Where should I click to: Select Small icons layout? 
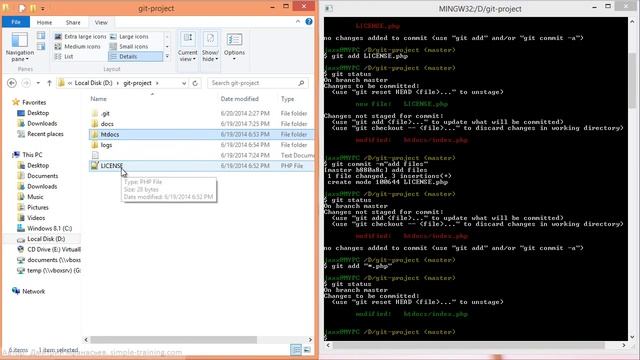click(x=129, y=47)
